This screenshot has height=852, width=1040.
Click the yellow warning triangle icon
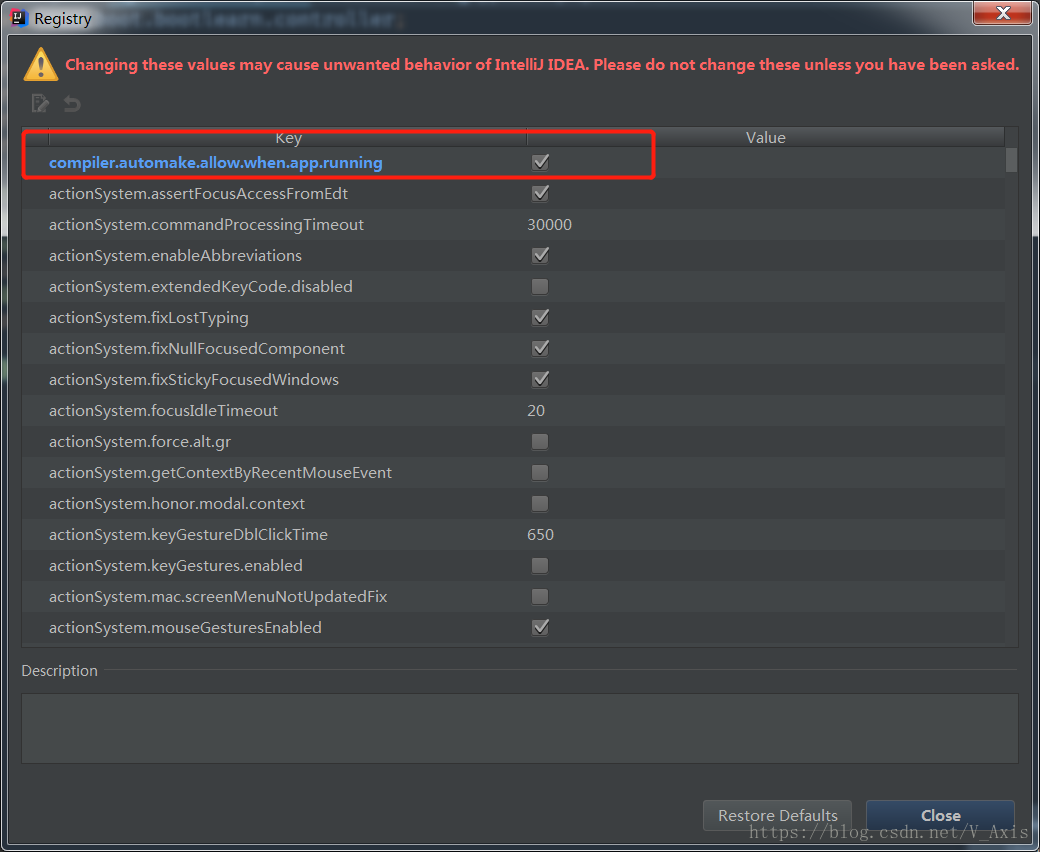coord(41,64)
